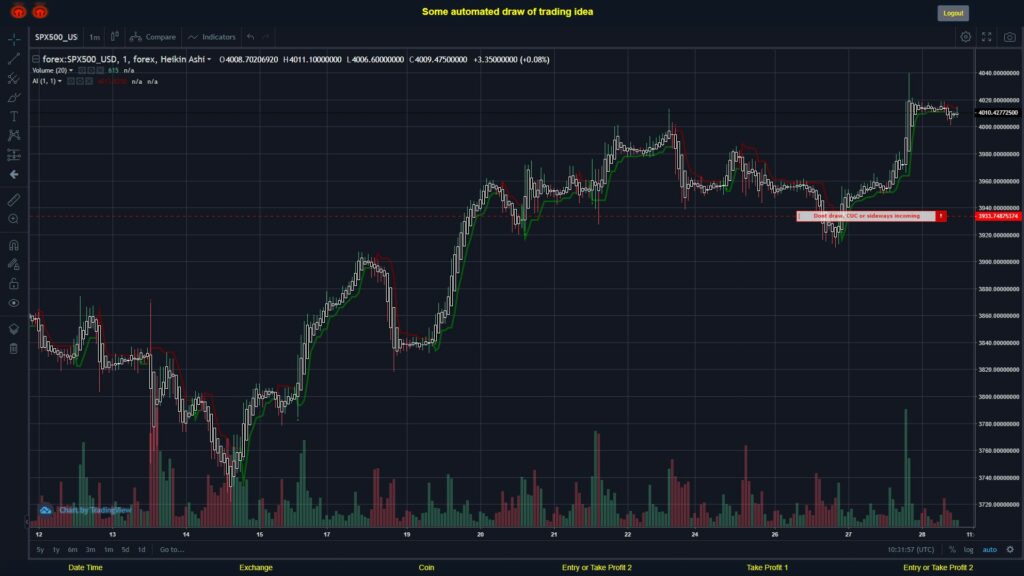1024x576 pixels.
Task: Click the Date Time column header
Action: (86, 568)
